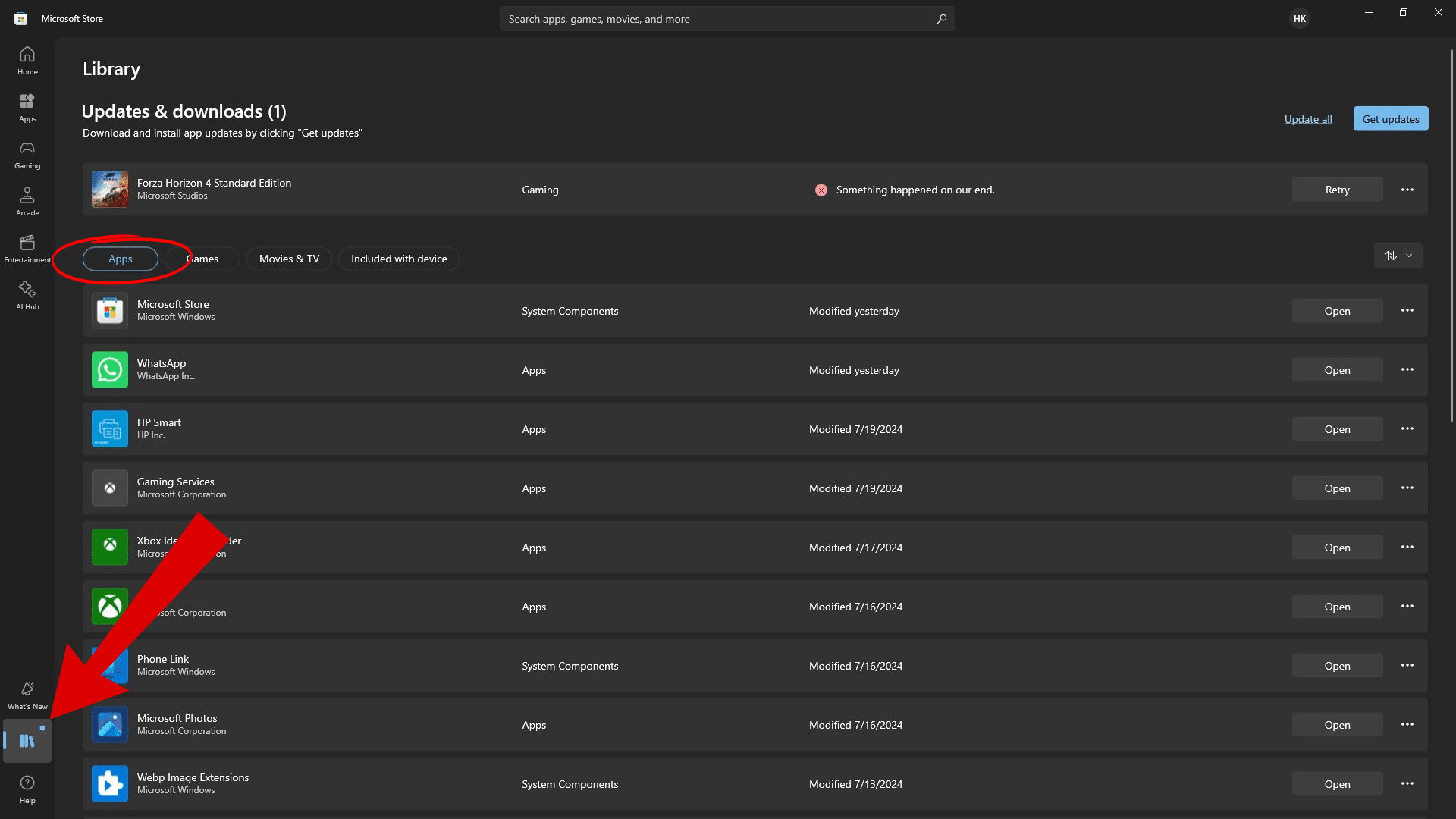Select the Apps filter pill
1456x819 pixels.
tap(121, 259)
